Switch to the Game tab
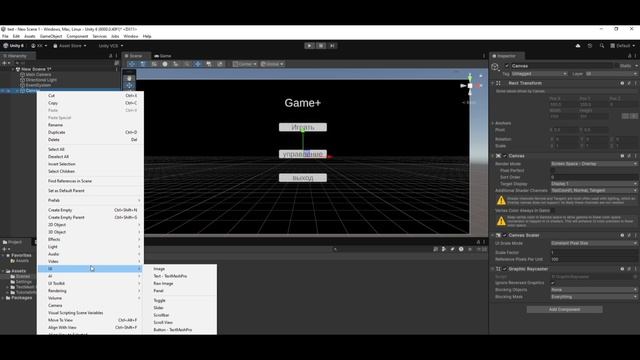Image resolution: width=640 pixels, height=360 pixels. click(163, 56)
